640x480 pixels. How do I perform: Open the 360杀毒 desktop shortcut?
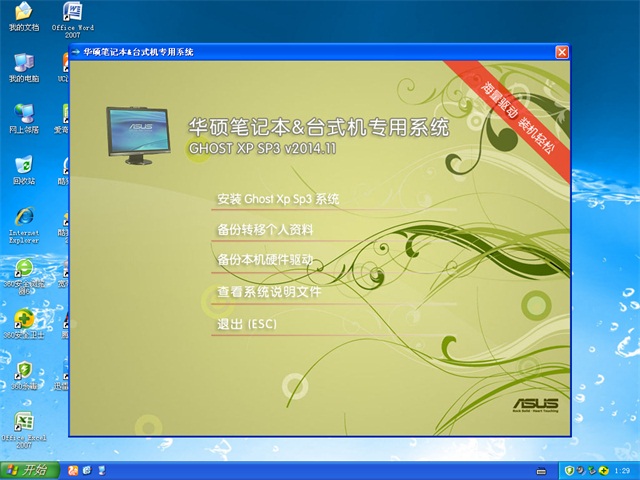(24, 375)
